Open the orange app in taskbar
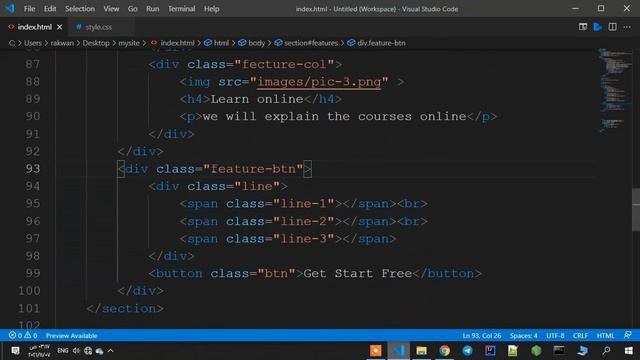The width and height of the screenshot is (640, 360). point(376,351)
